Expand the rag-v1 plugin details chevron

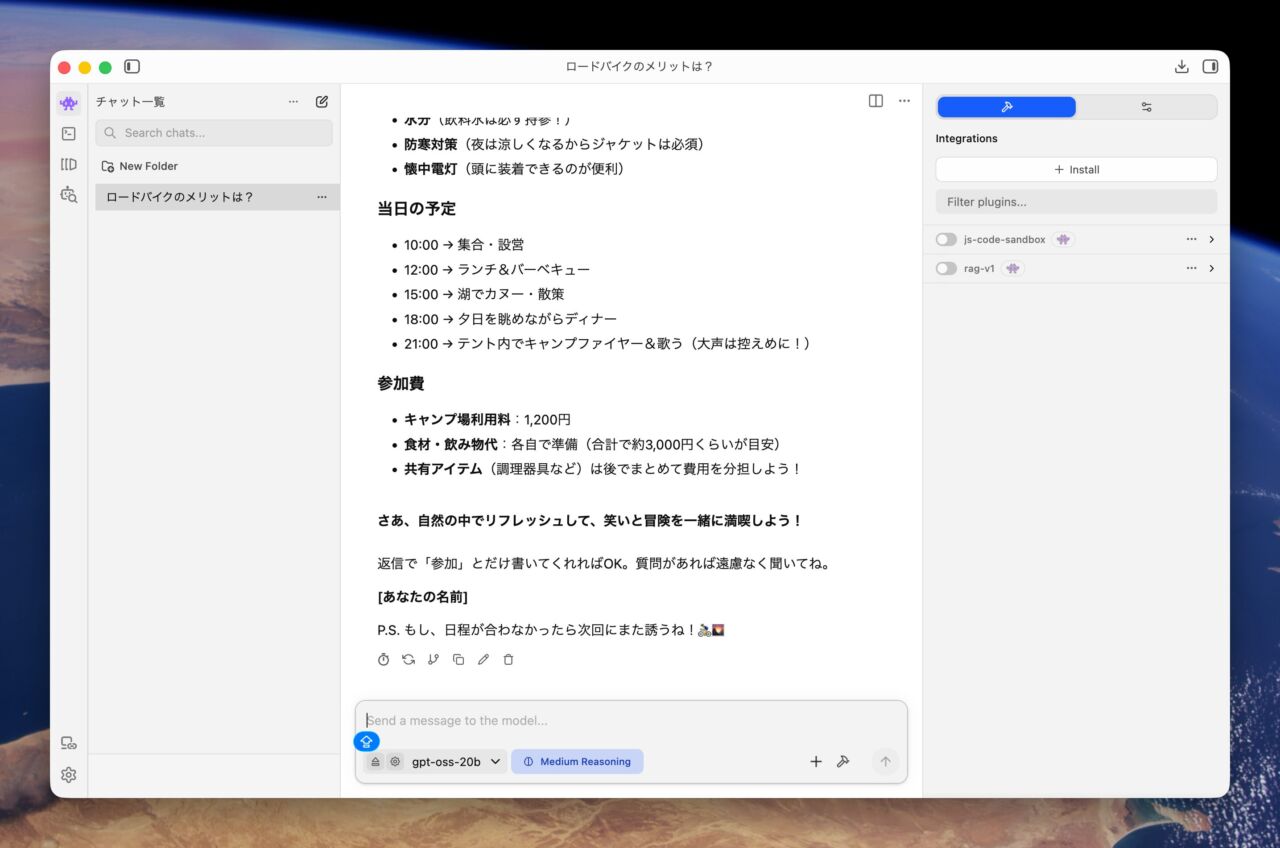tap(1211, 269)
